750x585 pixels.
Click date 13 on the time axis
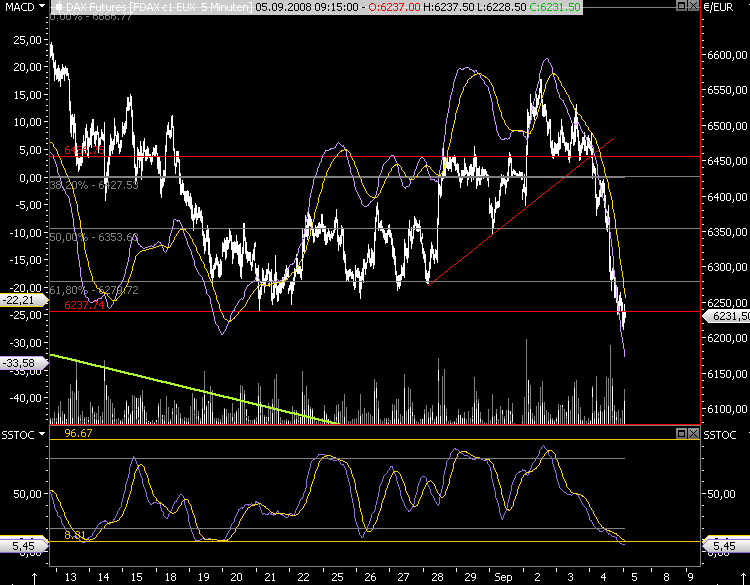[x=70, y=577]
